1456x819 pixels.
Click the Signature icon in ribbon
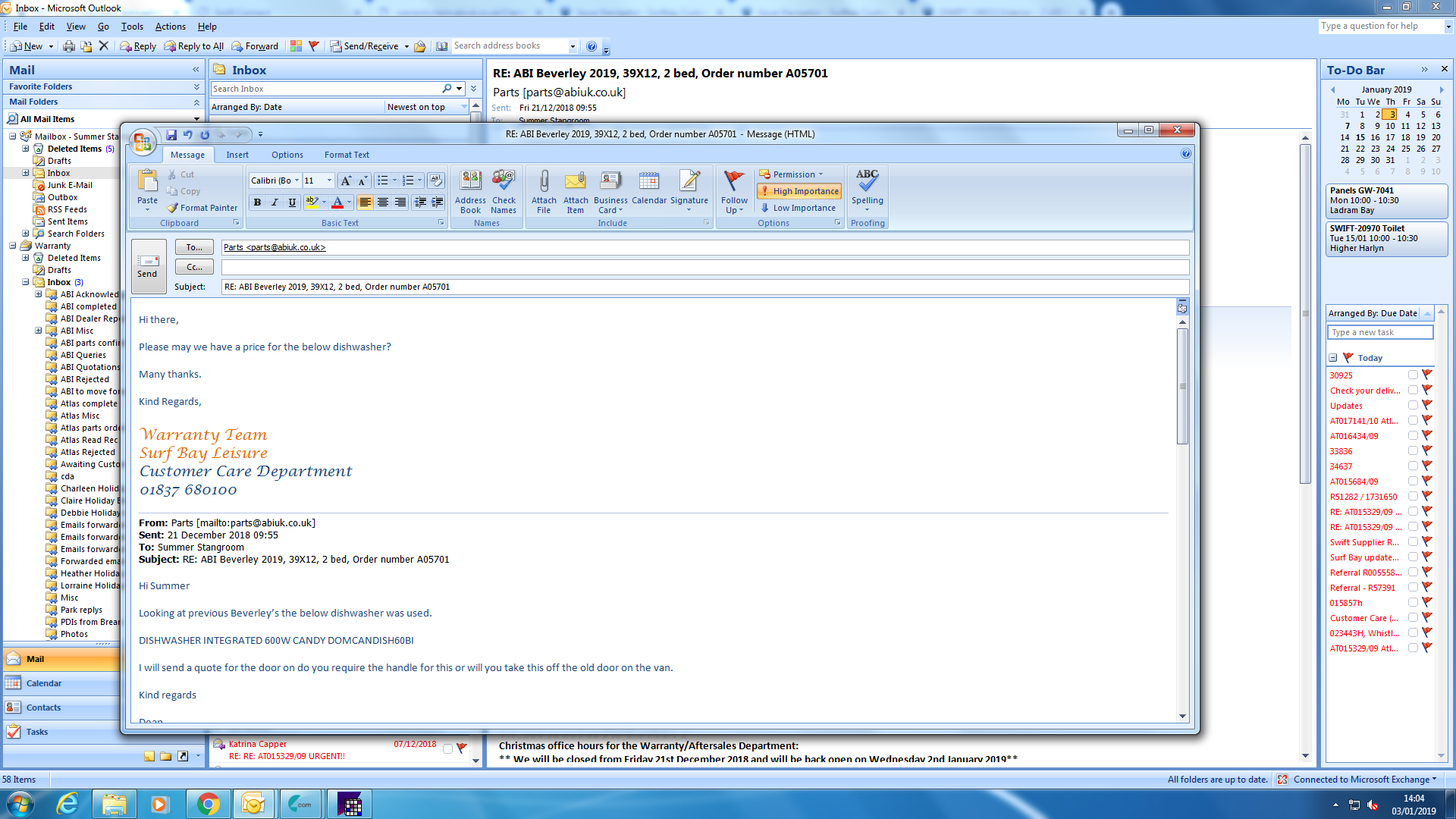689,182
